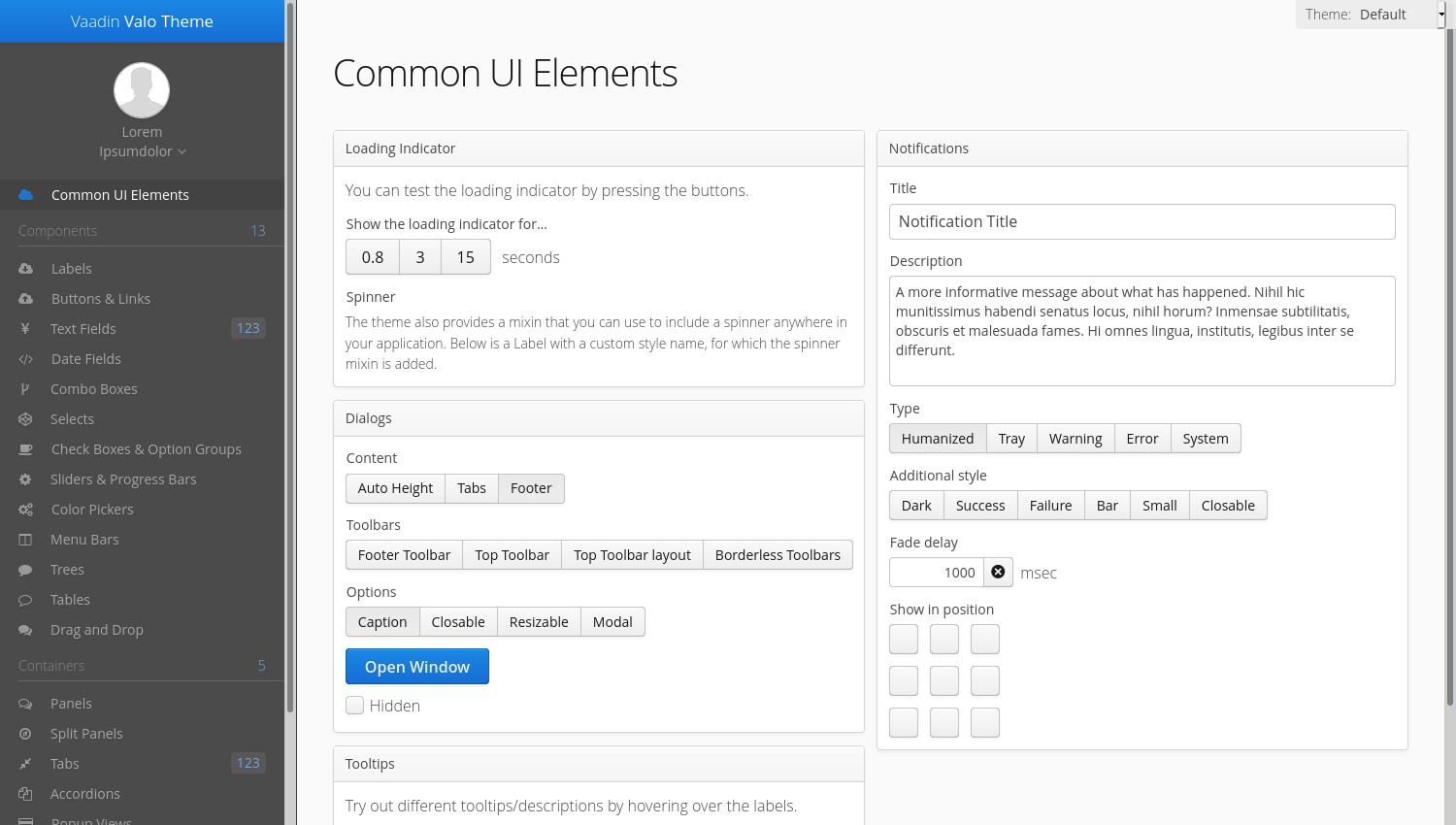
Task: Toggle the Resizable option
Action: coord(539,622)
